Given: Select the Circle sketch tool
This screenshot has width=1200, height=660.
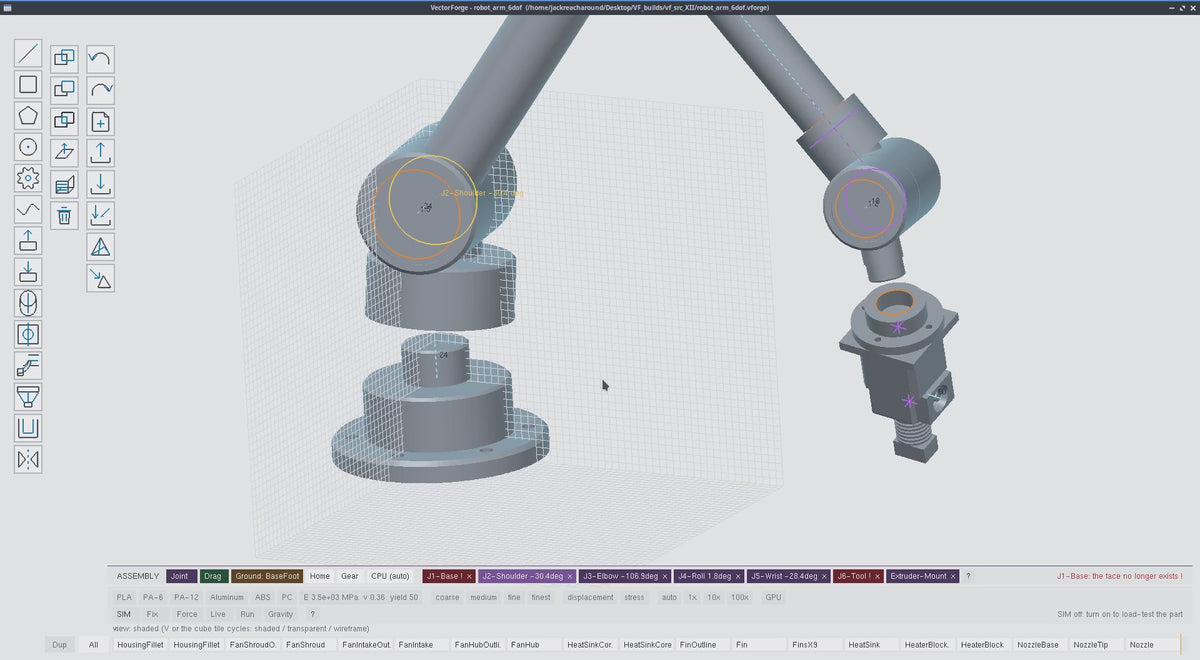Looking at the screenshot, I should point(28,147).
